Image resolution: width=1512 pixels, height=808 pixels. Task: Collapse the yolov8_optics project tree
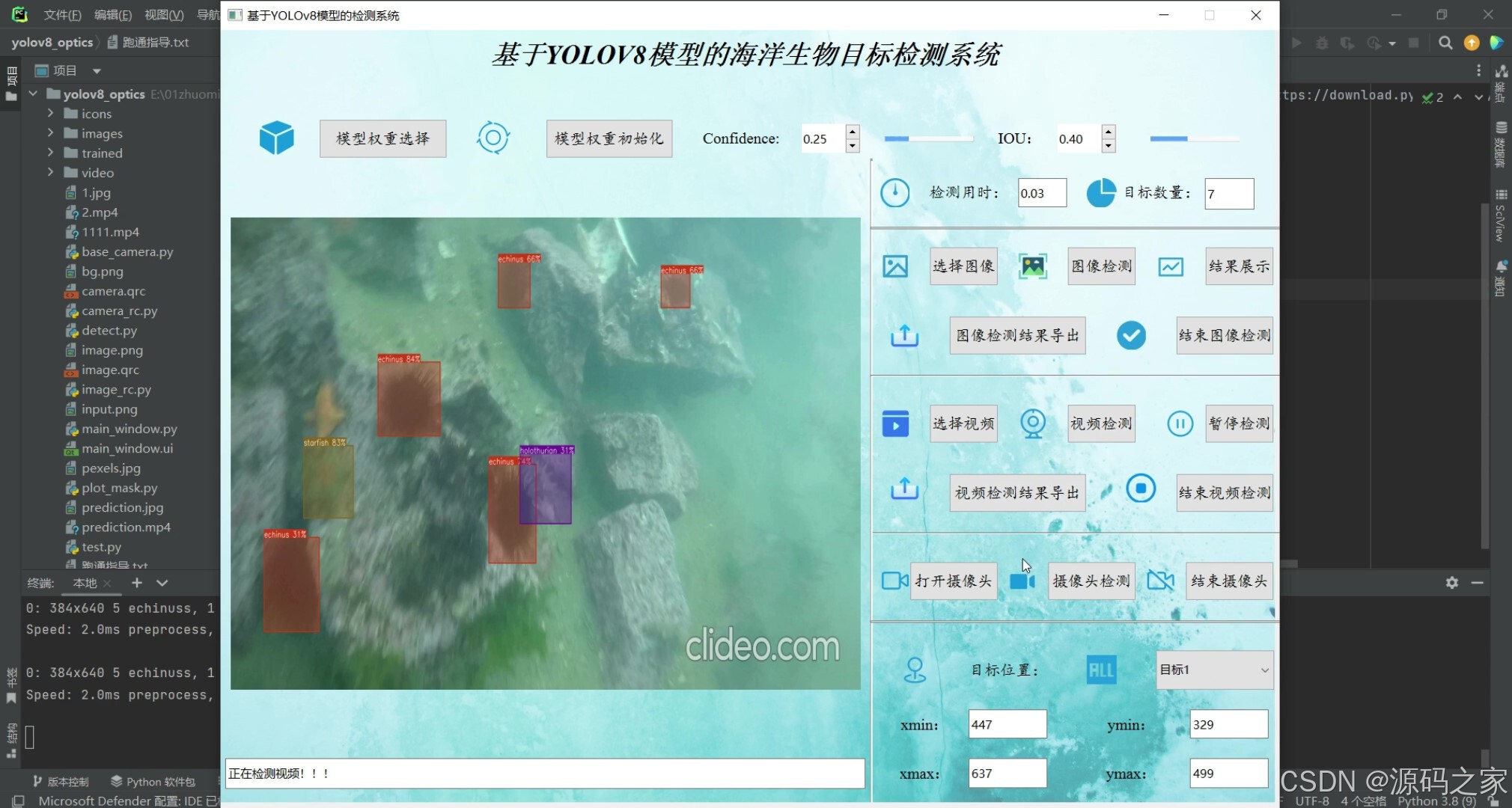coord(33,94)
